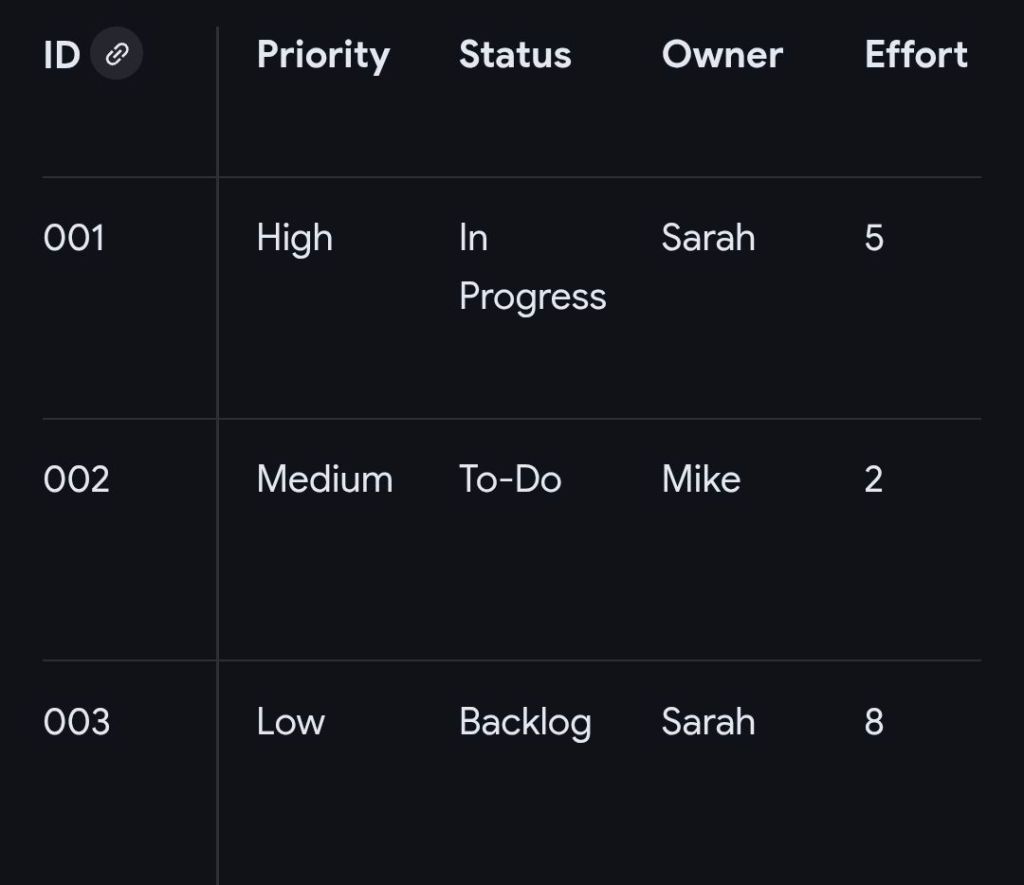Select the effort value 2

874,479
